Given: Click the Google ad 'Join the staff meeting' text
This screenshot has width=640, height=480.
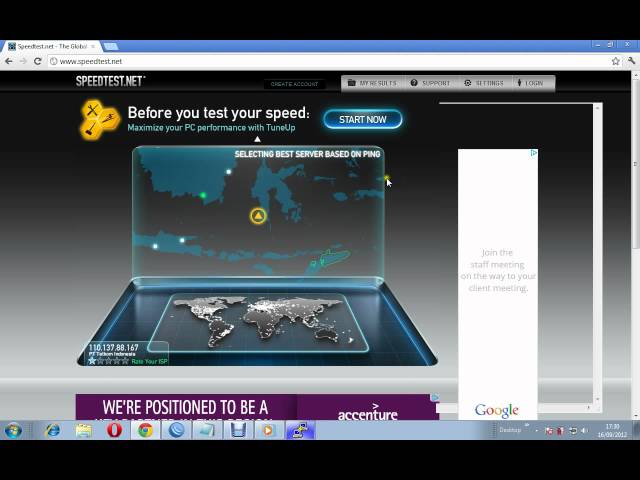Looking at the screenshot, I should tap(498, 270).
